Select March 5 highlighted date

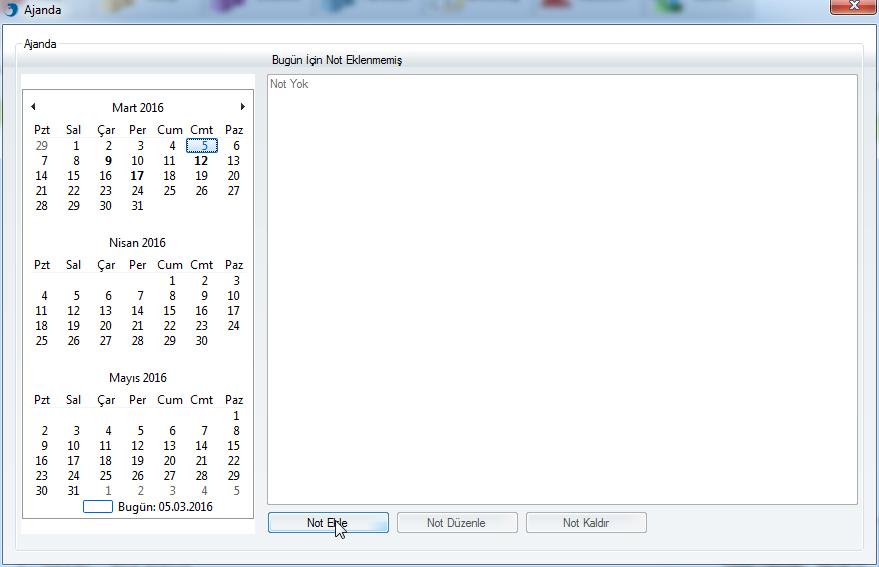202,146
